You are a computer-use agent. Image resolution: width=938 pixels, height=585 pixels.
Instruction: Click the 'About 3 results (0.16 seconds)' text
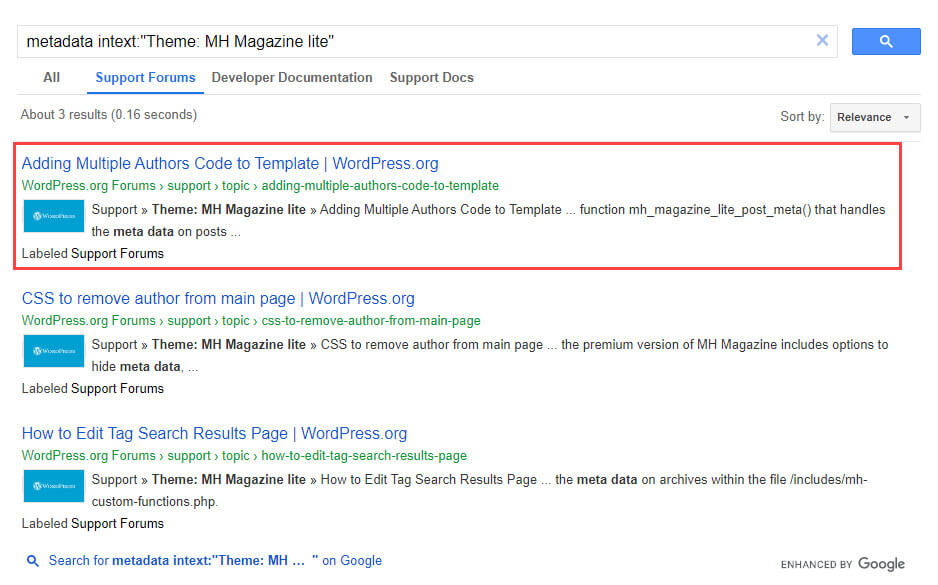pos(109,114)
